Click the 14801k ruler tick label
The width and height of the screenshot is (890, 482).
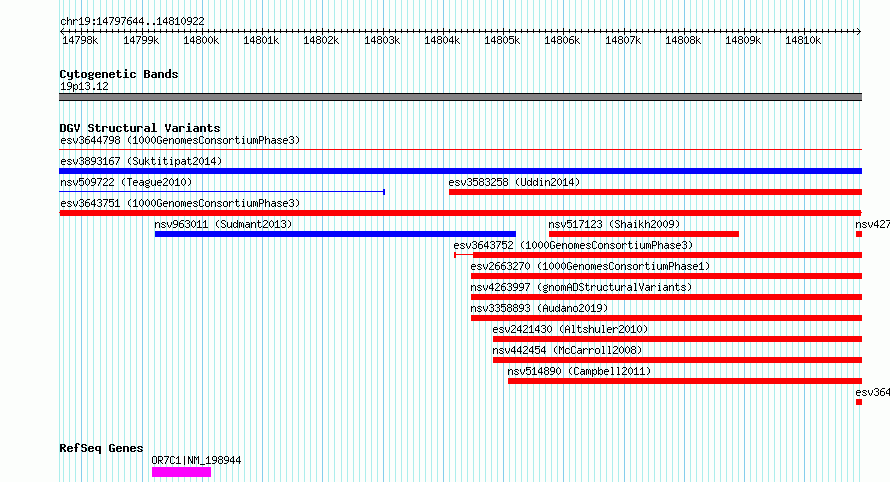click(x=261, y=41)
